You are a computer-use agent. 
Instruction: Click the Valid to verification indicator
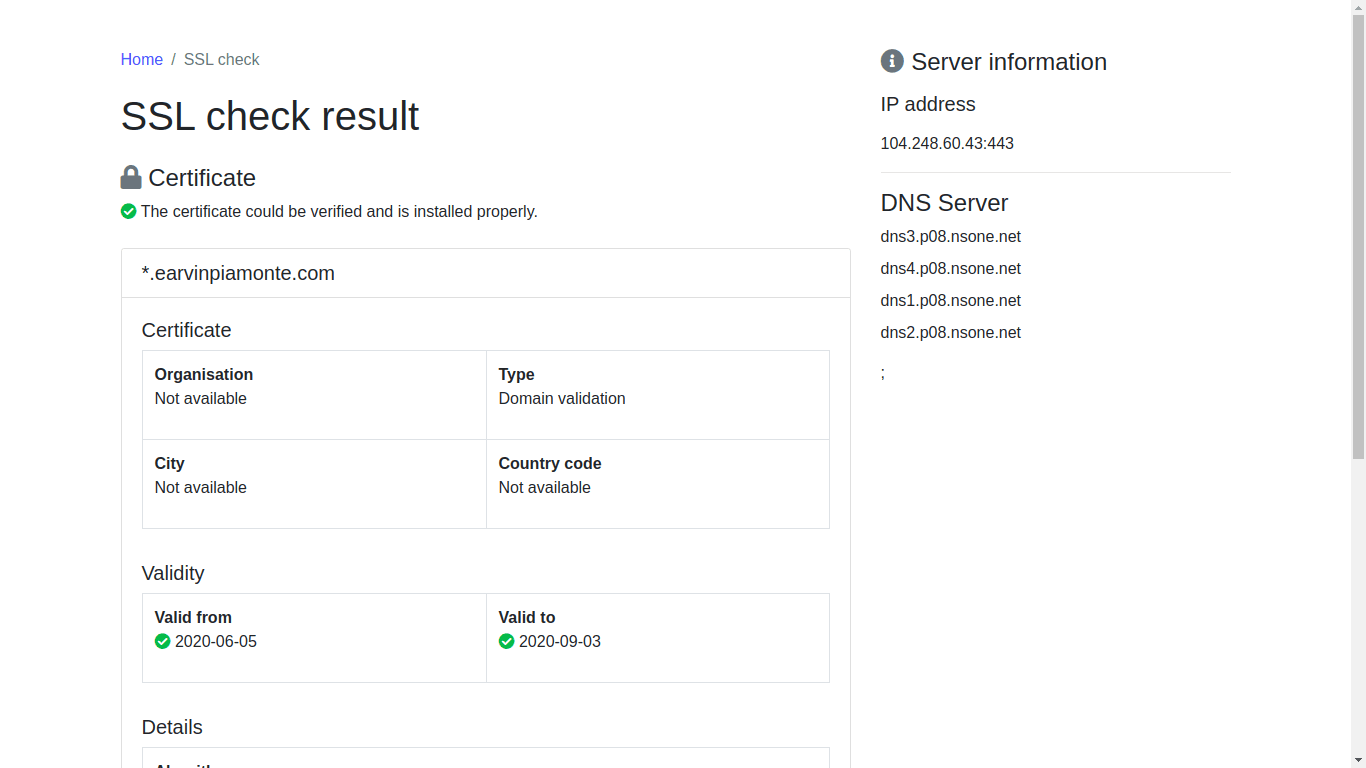(x=507, y=641)
